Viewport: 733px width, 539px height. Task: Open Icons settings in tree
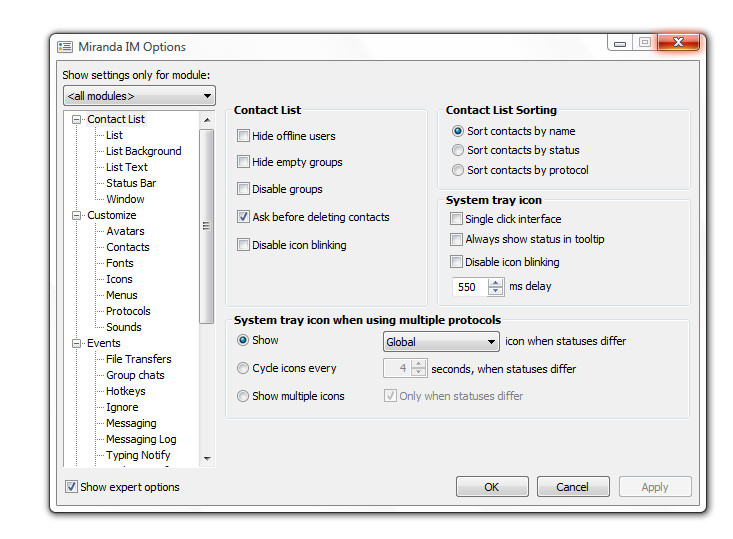(119, 279)
